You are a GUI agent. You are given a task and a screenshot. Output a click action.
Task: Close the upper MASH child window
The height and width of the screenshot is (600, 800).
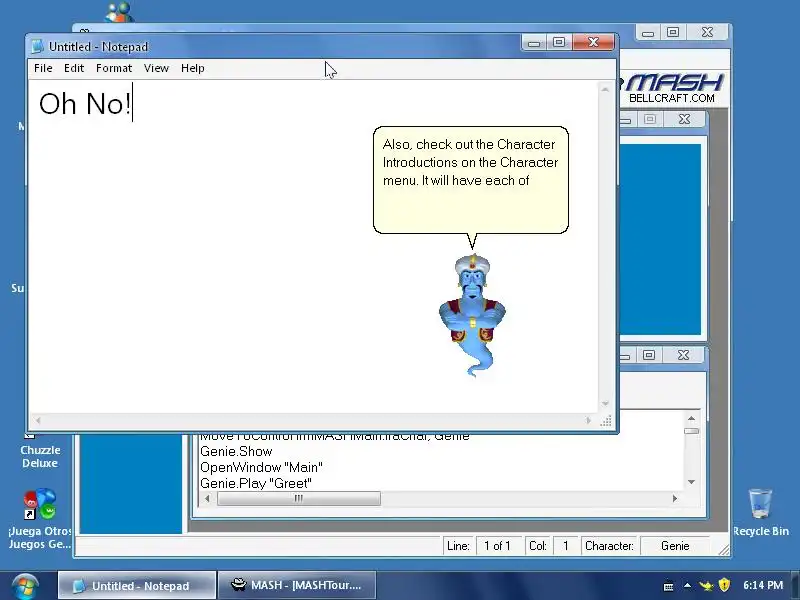(x=685, y=119)
